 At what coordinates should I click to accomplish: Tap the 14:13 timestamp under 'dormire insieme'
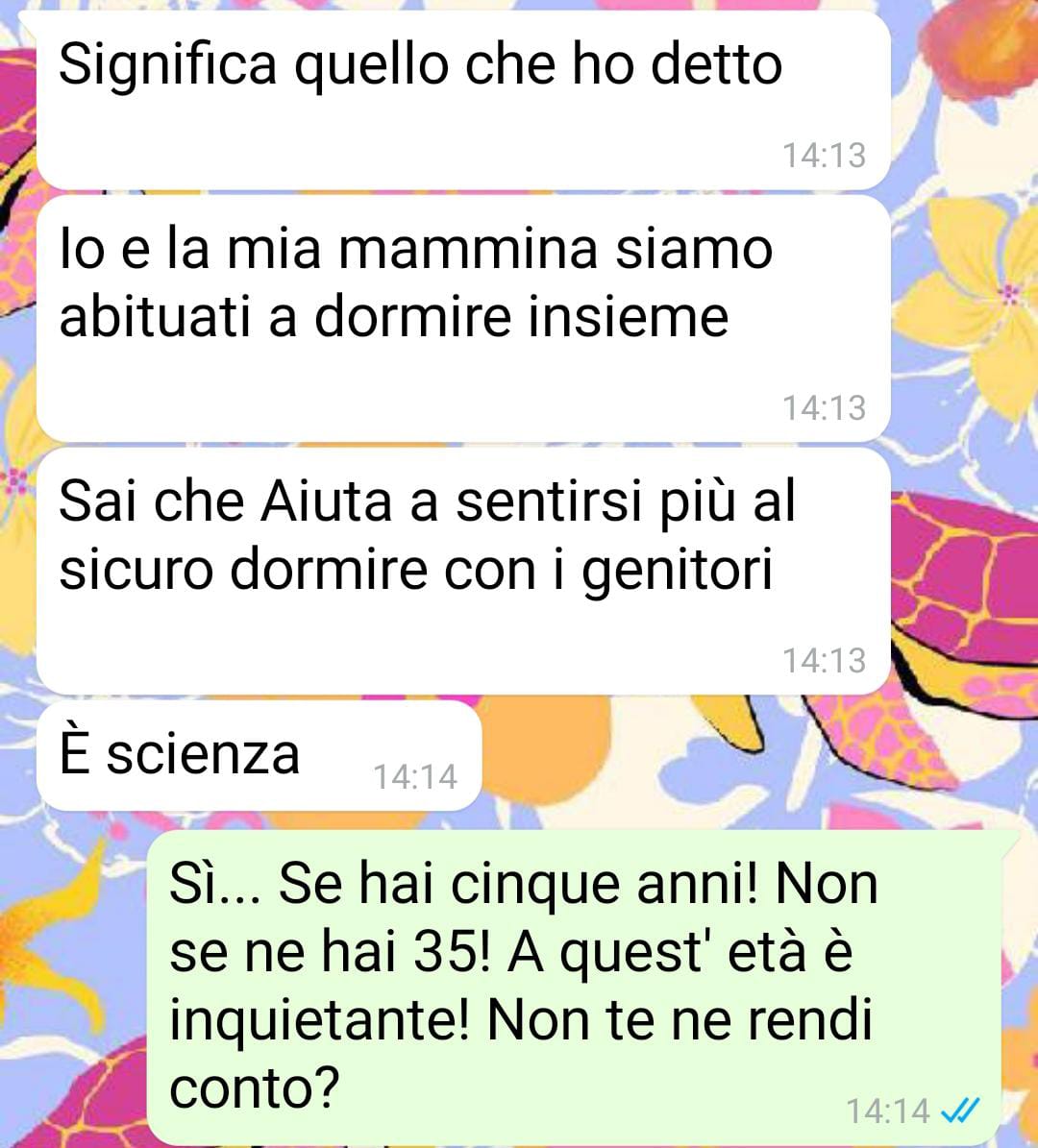[824, 407]
